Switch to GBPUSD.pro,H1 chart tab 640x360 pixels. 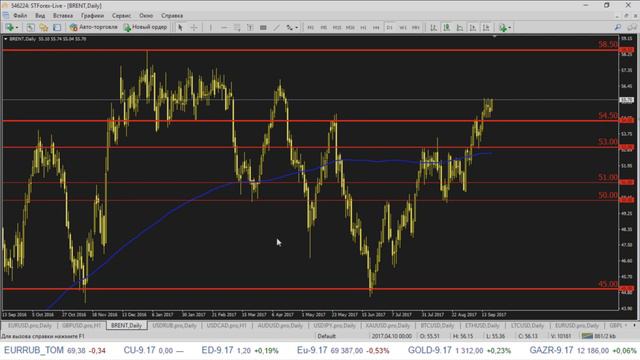tap(82, 325)
